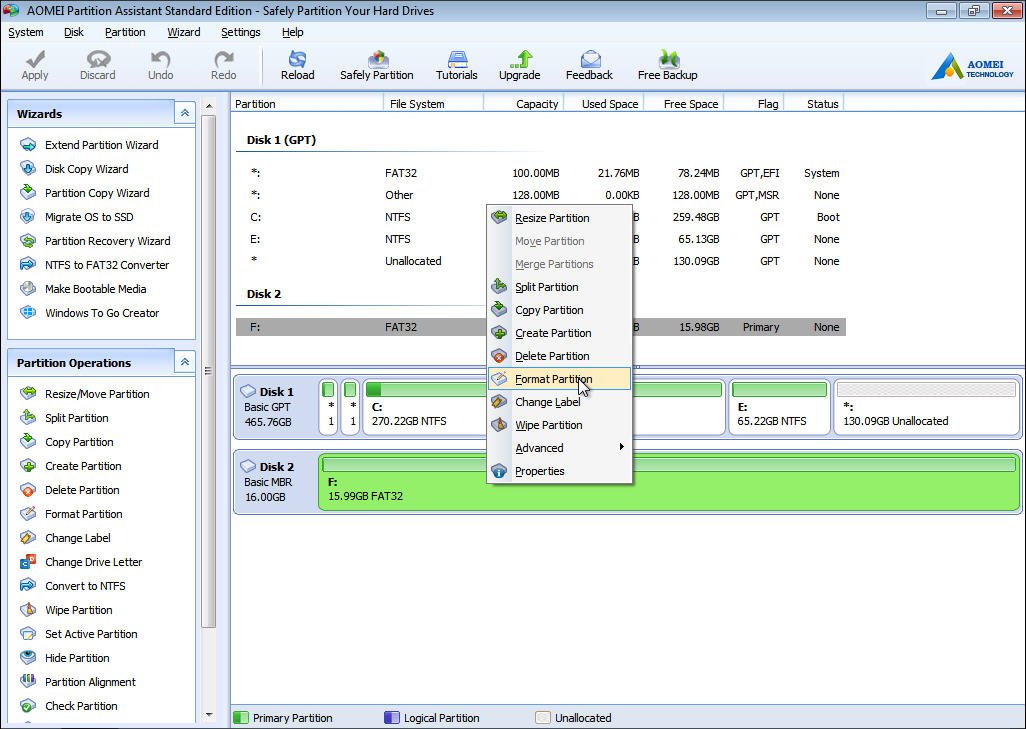Click the Reload toolbar icon
The height and width of the screenshot is (729, 1026).
click(297, 65)
